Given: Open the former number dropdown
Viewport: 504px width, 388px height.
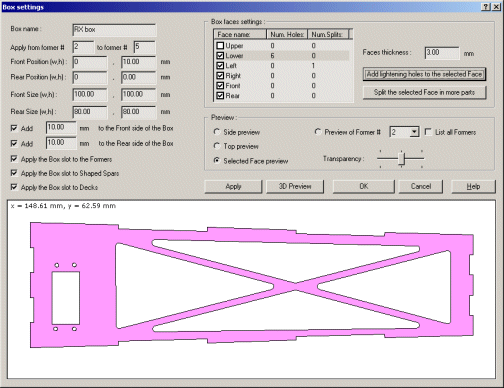Looking at the screenshot, I should [x=414, y=132].
